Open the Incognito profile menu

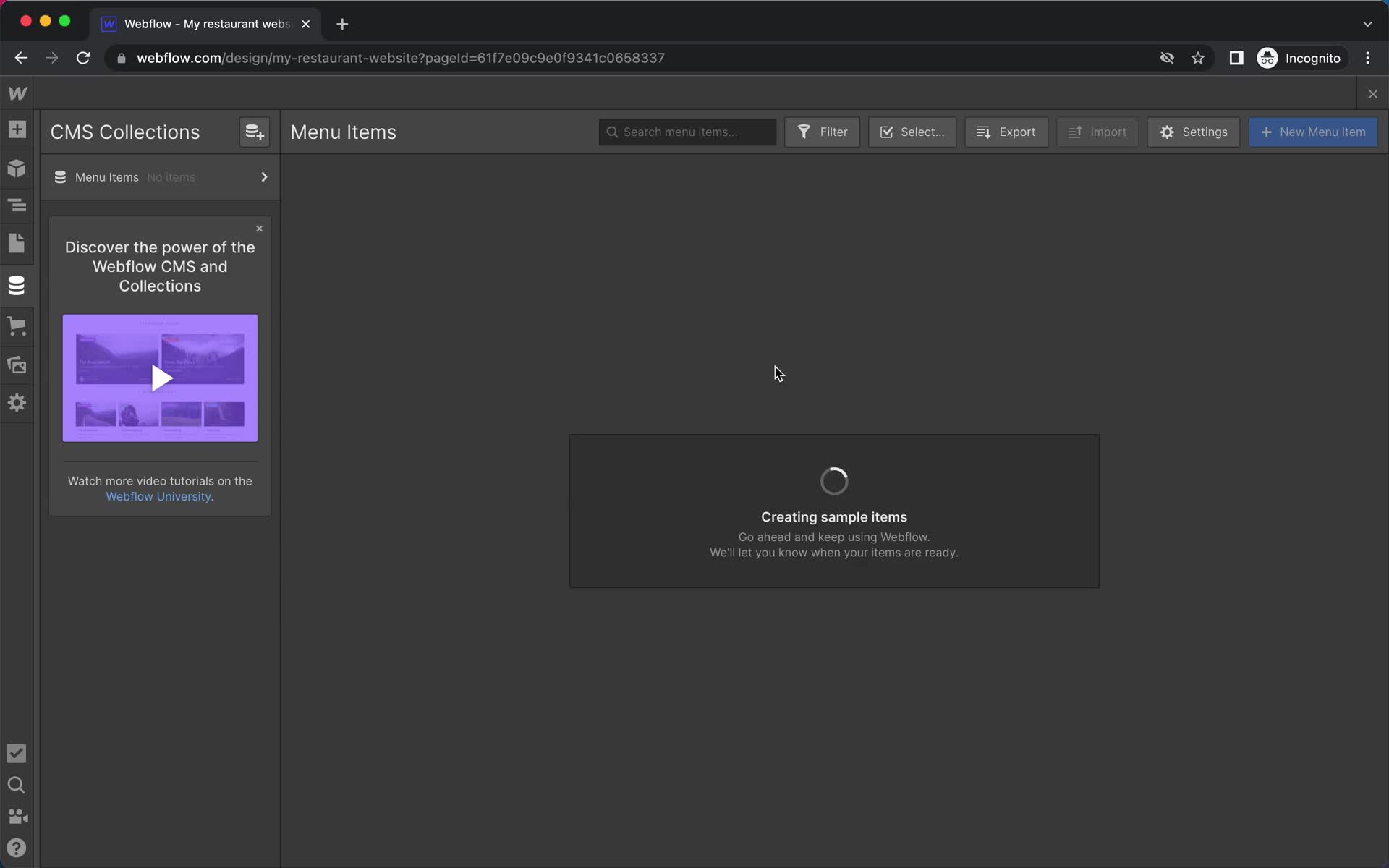(x=1300, y=58)
